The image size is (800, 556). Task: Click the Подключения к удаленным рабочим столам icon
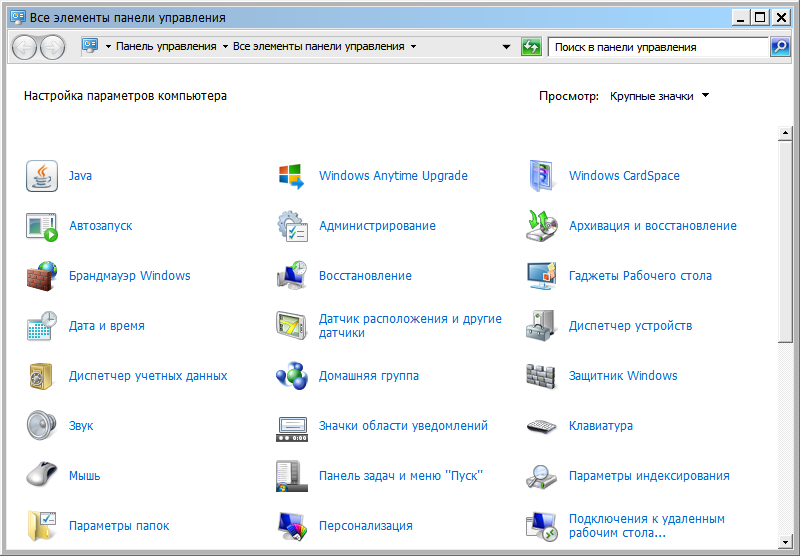tap(541, 526)
